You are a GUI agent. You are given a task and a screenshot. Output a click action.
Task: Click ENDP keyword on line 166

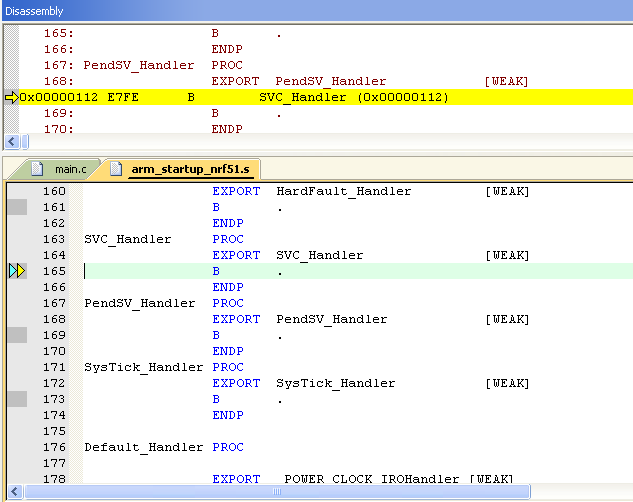[x=228, y=287]
